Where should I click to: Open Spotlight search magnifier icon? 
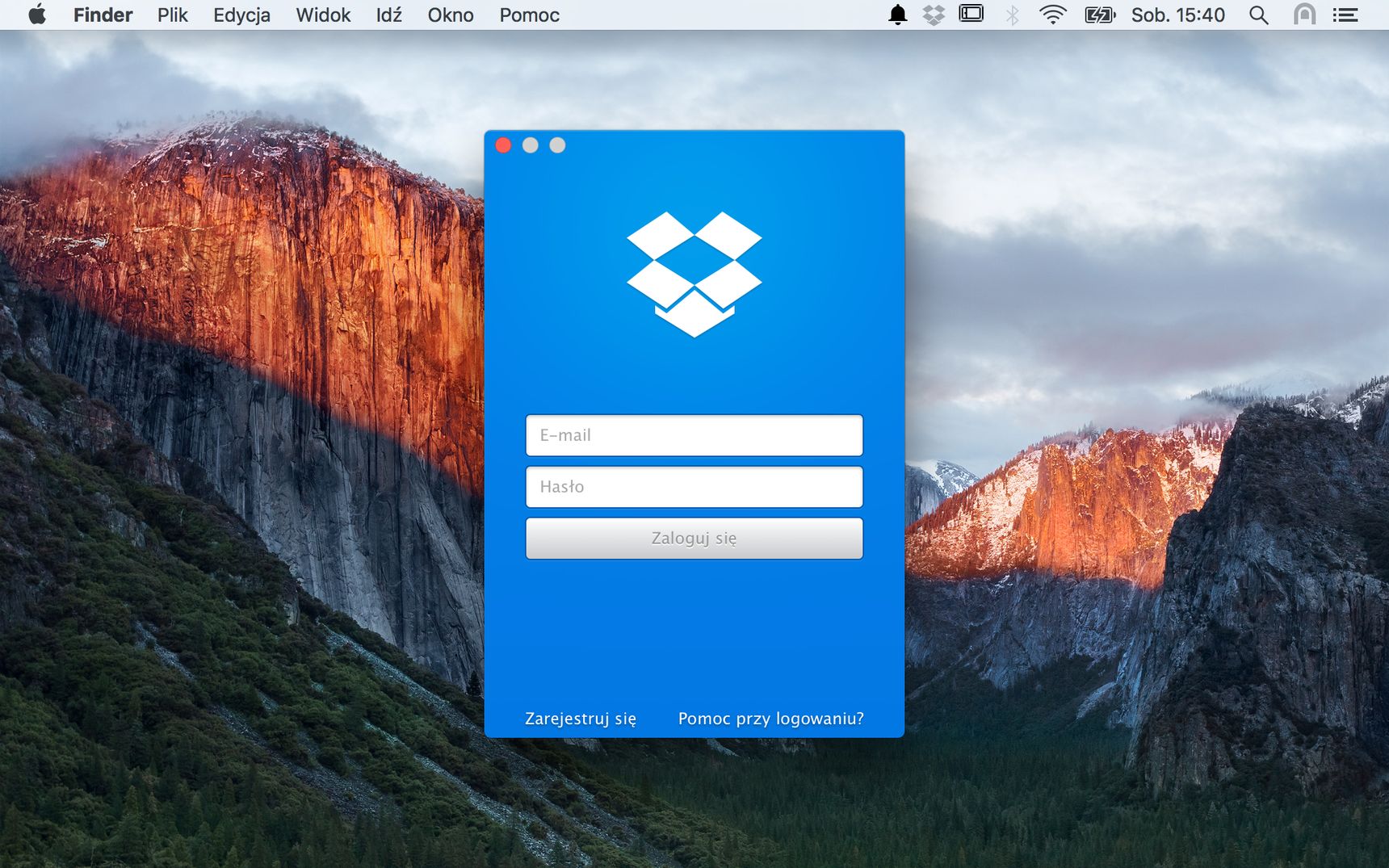tap(1258, 15)
